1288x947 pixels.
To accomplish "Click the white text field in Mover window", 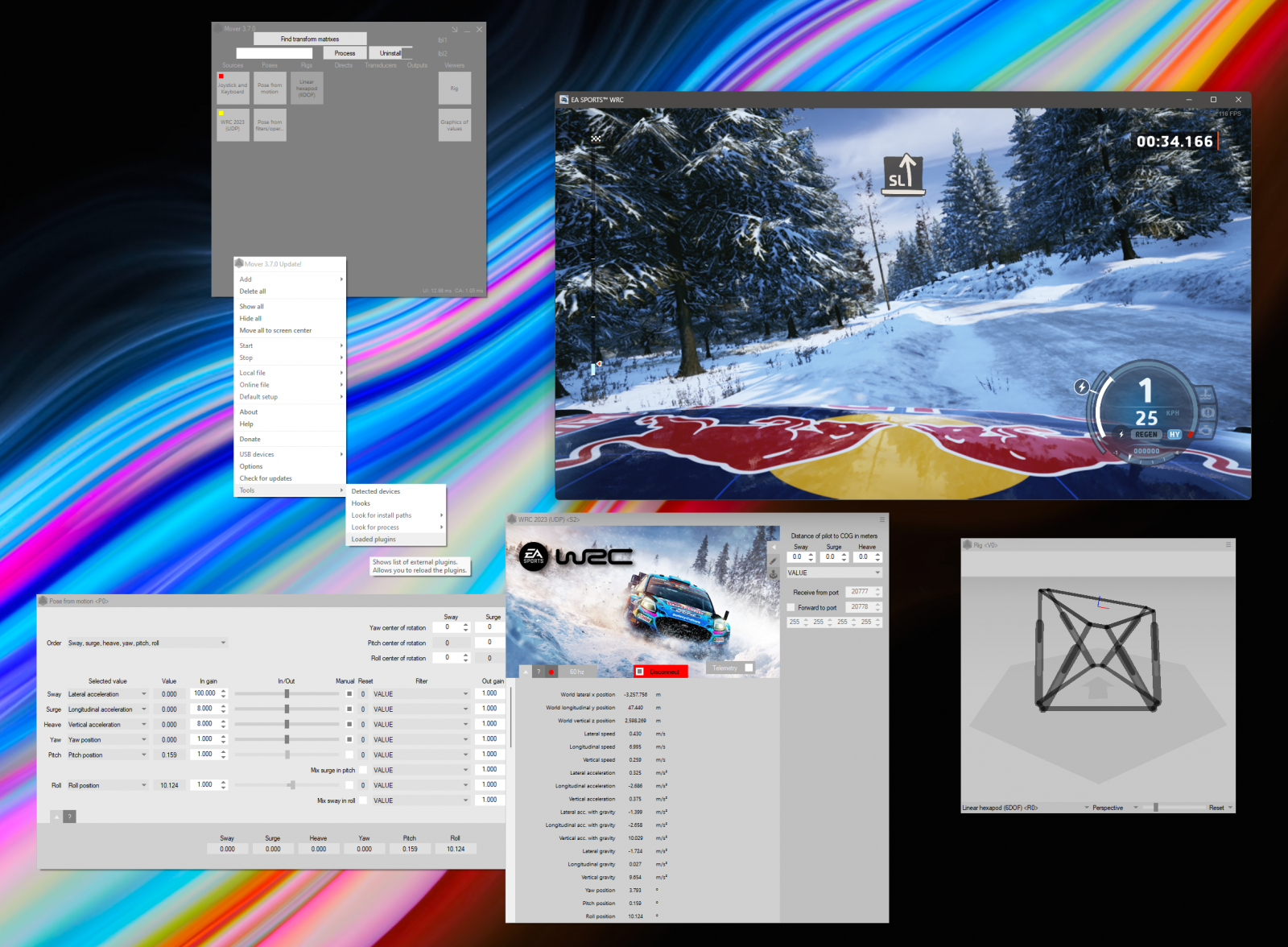I will [x=274, y=53].
